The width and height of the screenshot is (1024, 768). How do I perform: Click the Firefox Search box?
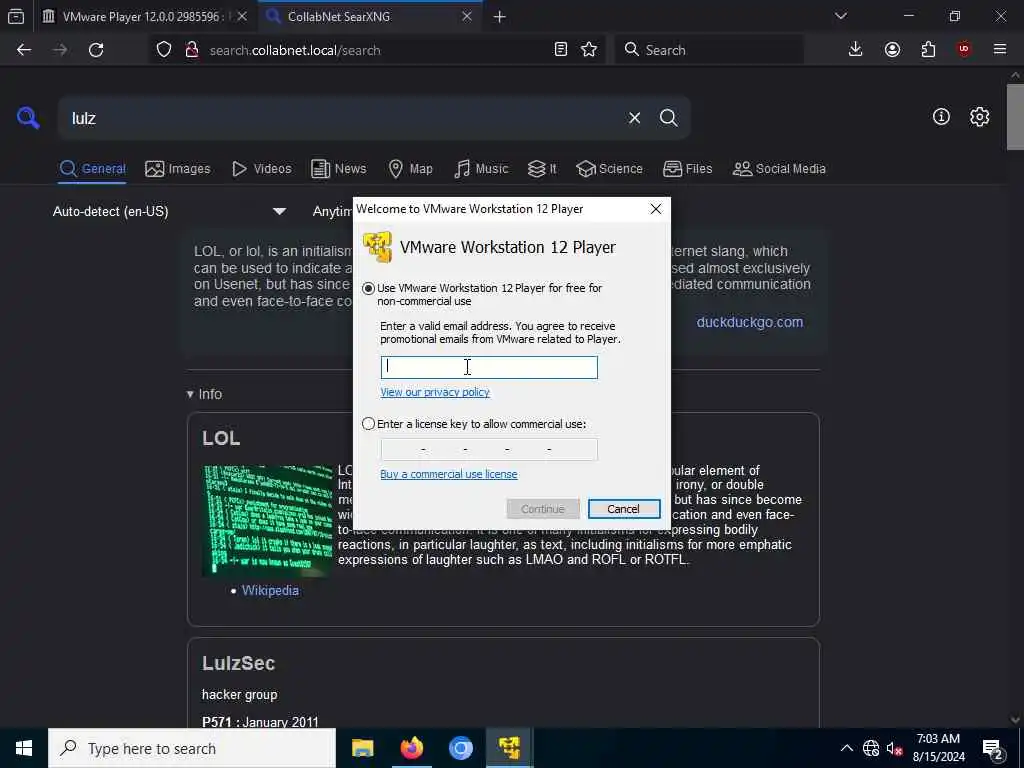coord(709,50)
